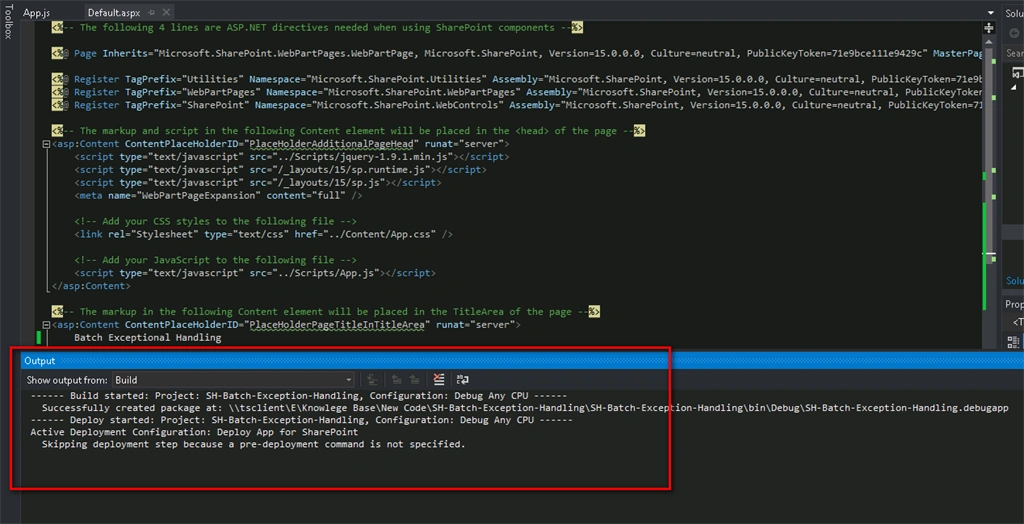The image size is (1024, 524).
Task: Click the 'Deploy started' output line
Action: pyautogui.click(x=302, y=420)
